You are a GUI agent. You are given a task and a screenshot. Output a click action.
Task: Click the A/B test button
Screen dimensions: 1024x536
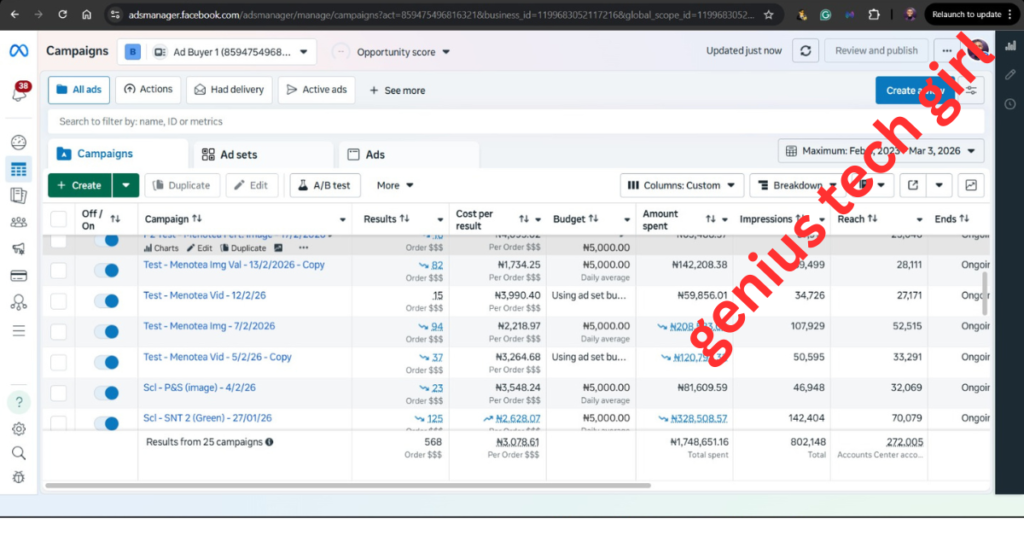tap(325, 185)
